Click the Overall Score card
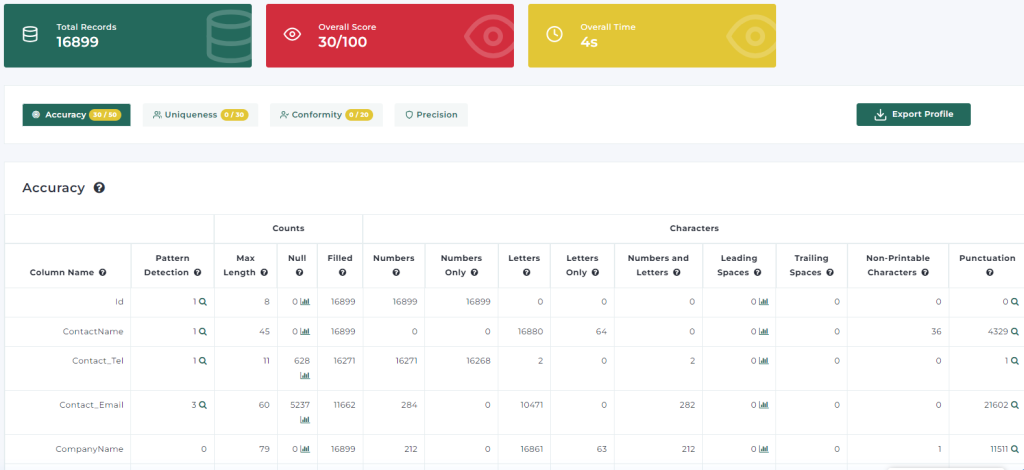 pos(390,35)
